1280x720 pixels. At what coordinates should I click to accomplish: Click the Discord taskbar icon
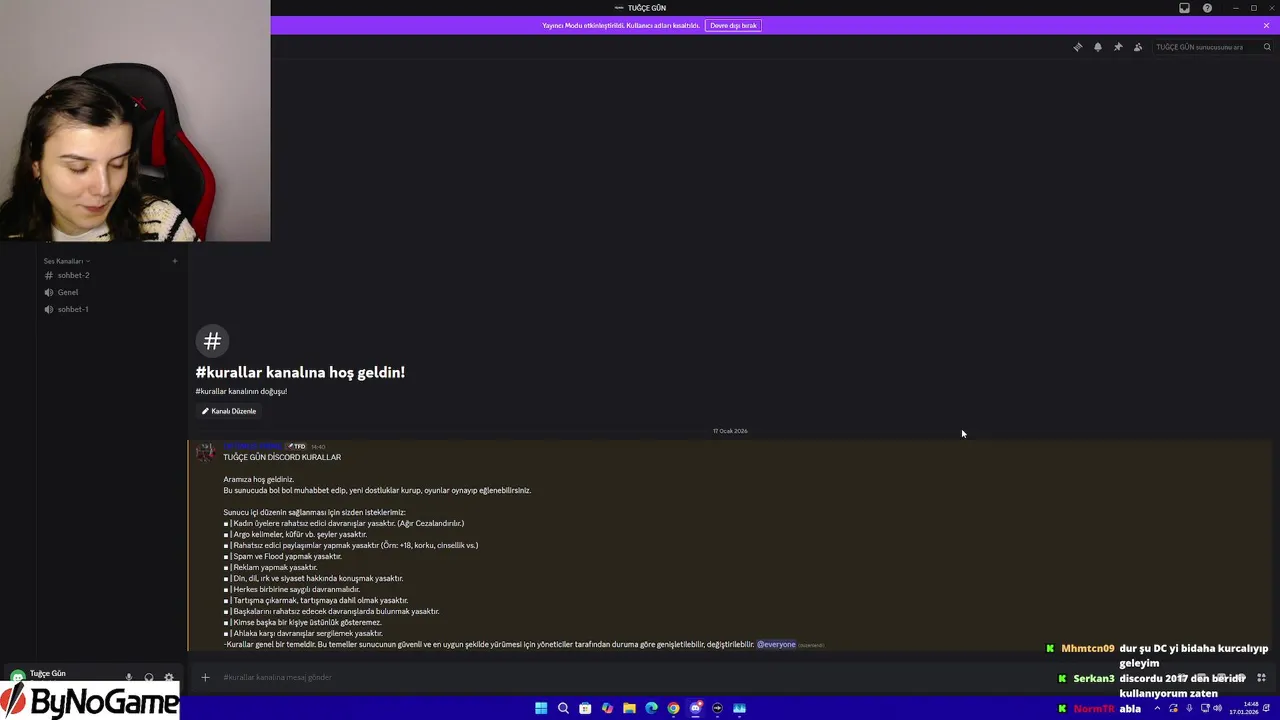click(x=695, y=708)
